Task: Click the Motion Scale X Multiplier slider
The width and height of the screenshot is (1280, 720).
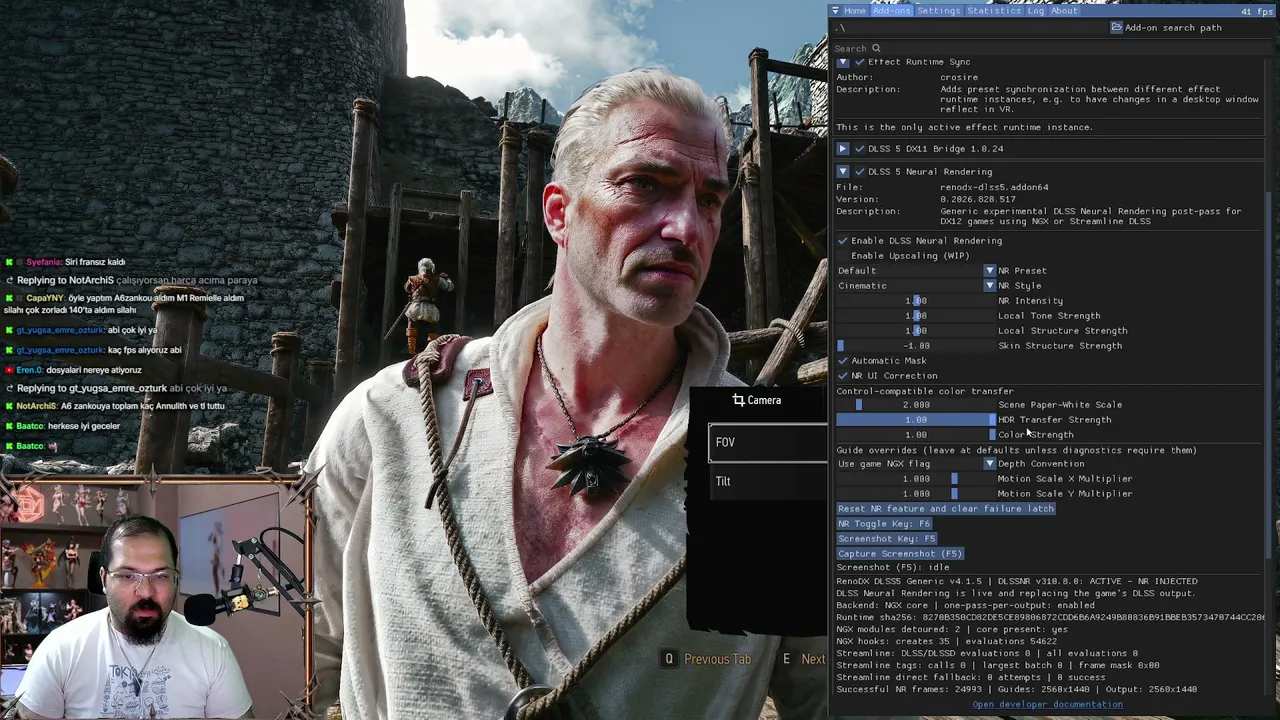Action: pyautogui.click(x=916, y=479)
